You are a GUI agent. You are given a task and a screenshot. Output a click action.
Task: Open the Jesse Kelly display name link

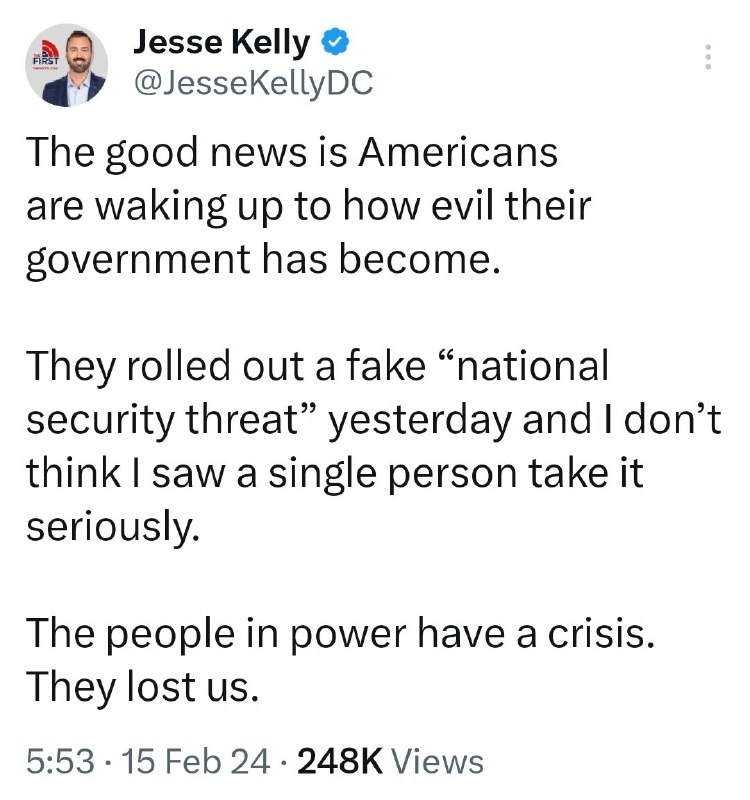(x=221, y=43)
